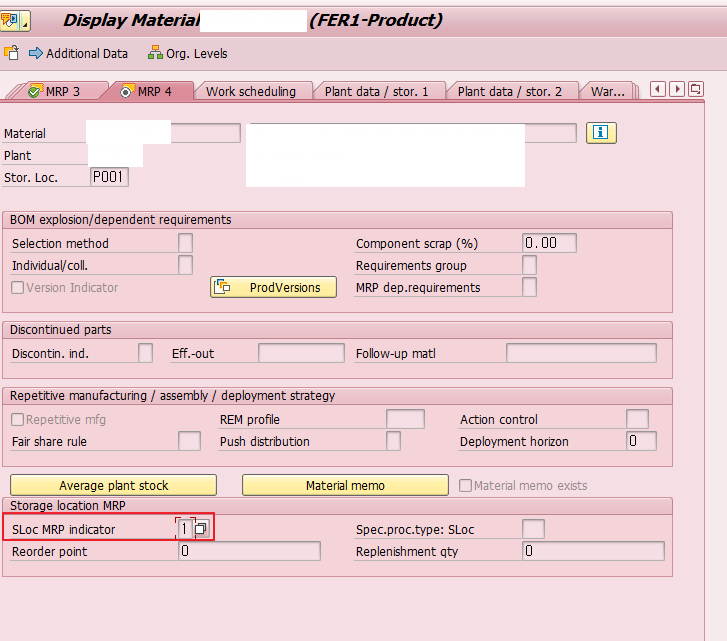Click the Selection method field
The image size is (727, 641).
(x=185, y=243)
